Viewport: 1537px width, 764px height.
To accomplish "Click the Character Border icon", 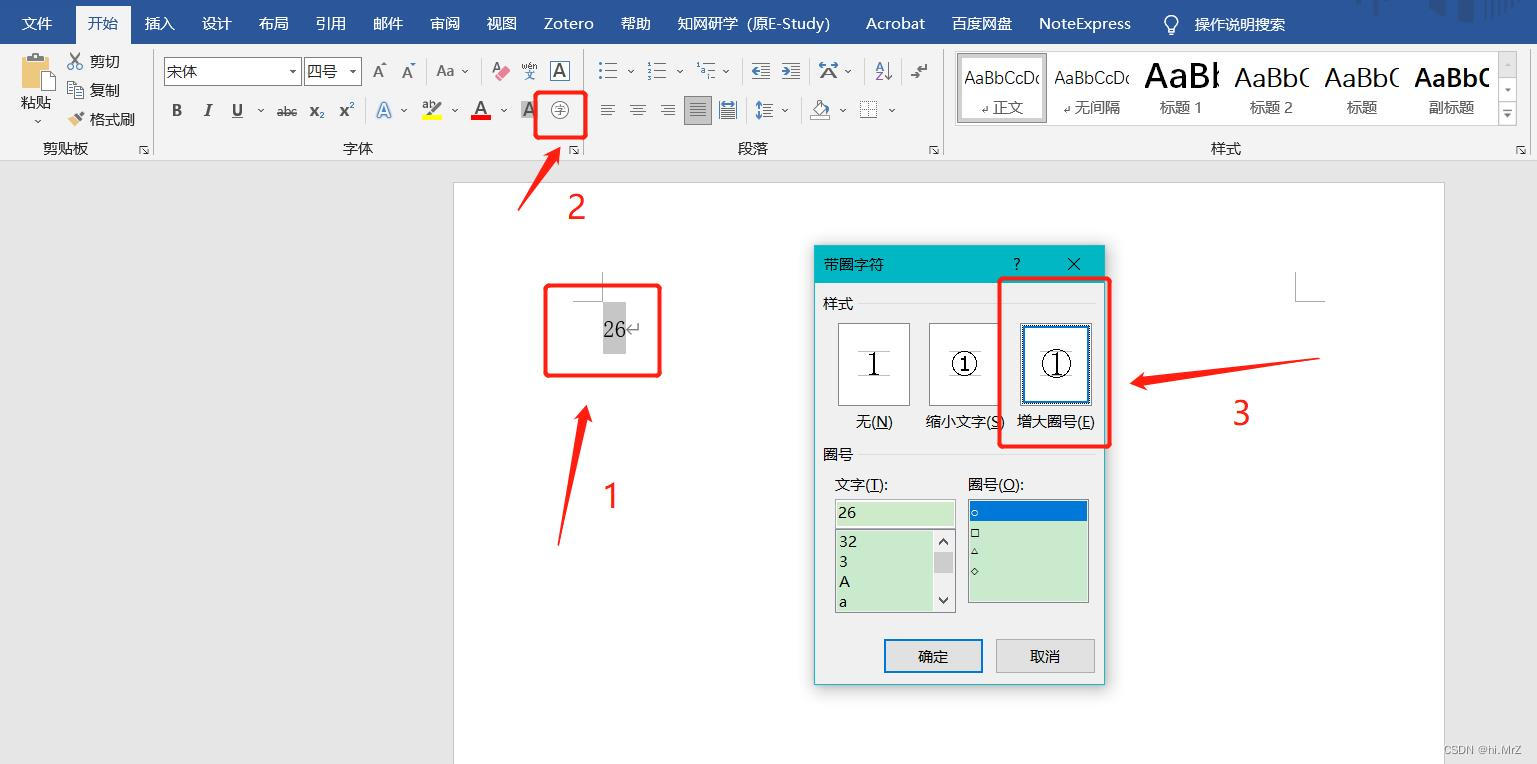I will pyautogui.click(x=560, y=71).
